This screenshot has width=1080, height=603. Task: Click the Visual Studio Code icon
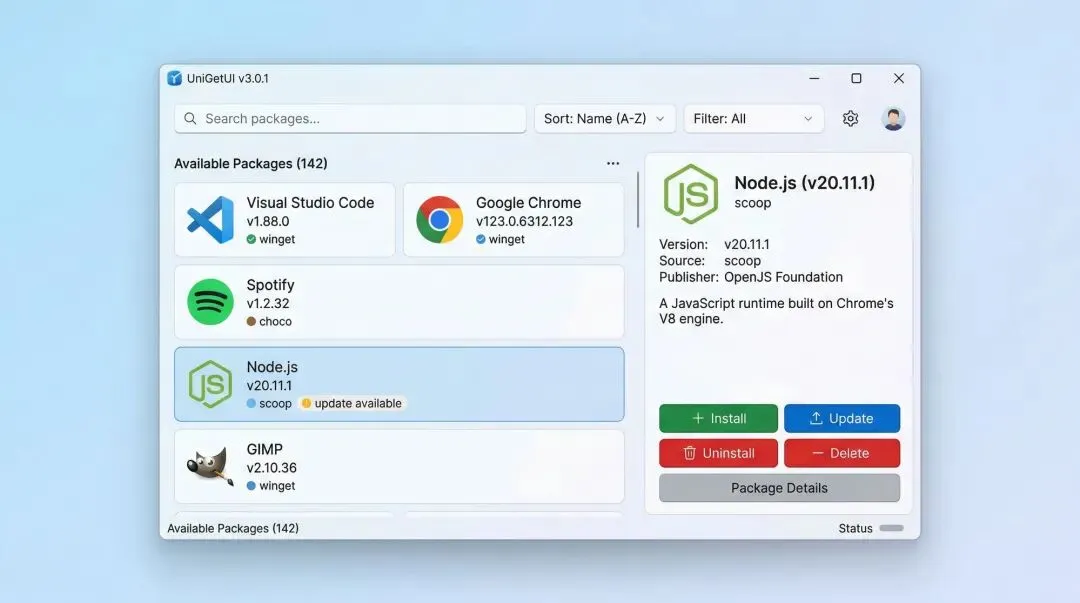click(210, 220)
